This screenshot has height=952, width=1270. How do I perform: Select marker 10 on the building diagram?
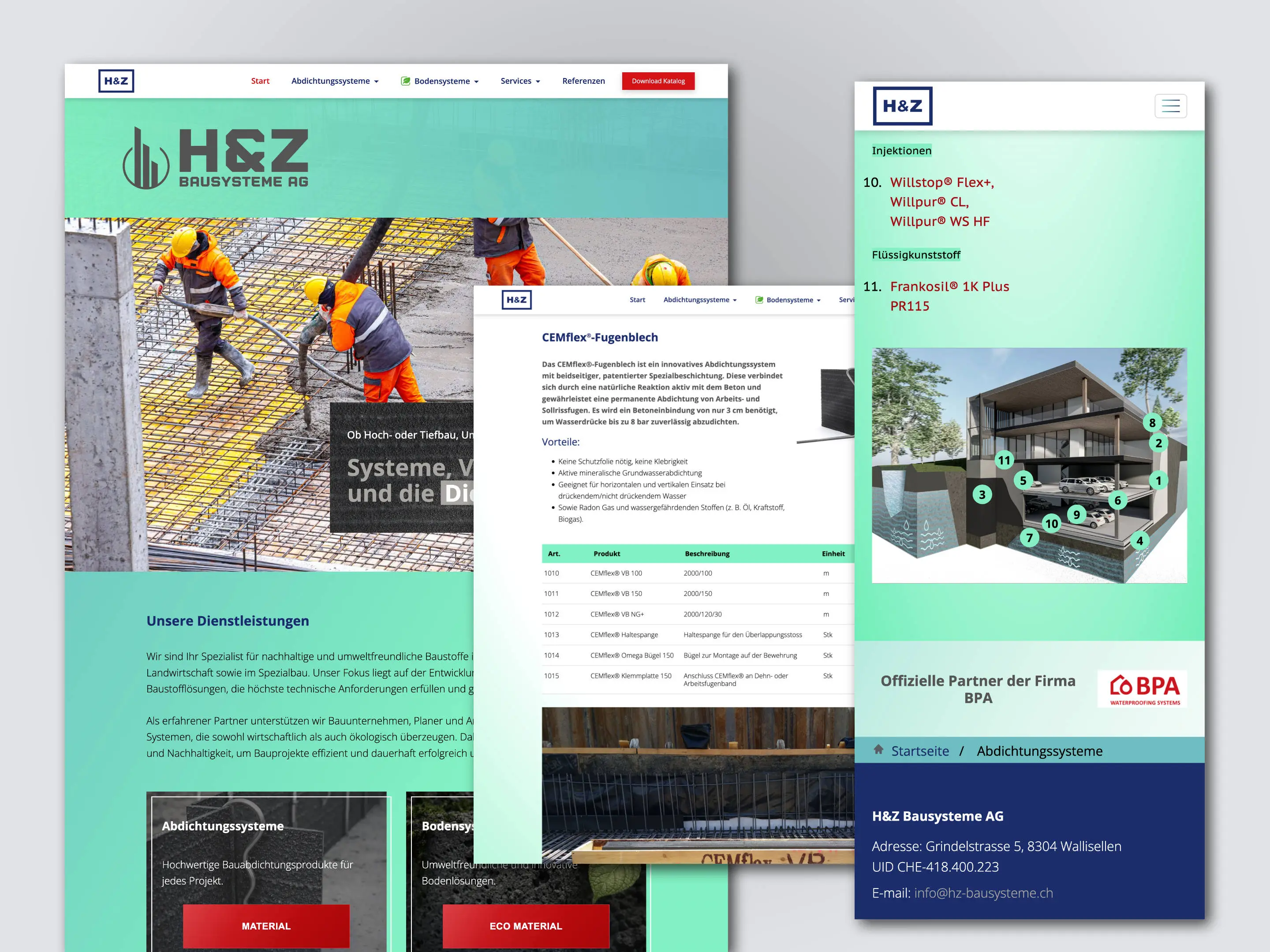click(x=1052, y=523)
